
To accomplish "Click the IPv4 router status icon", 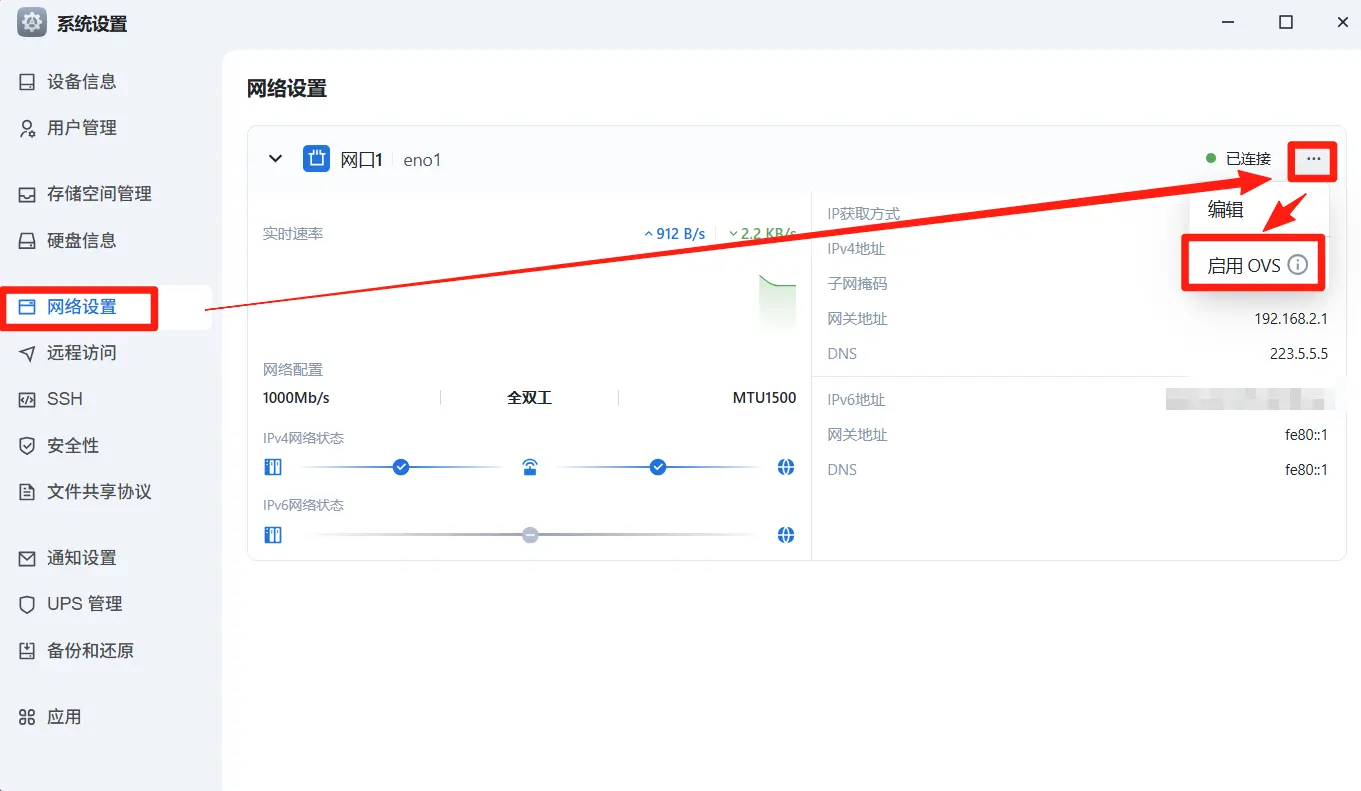I will pos(530,467).
